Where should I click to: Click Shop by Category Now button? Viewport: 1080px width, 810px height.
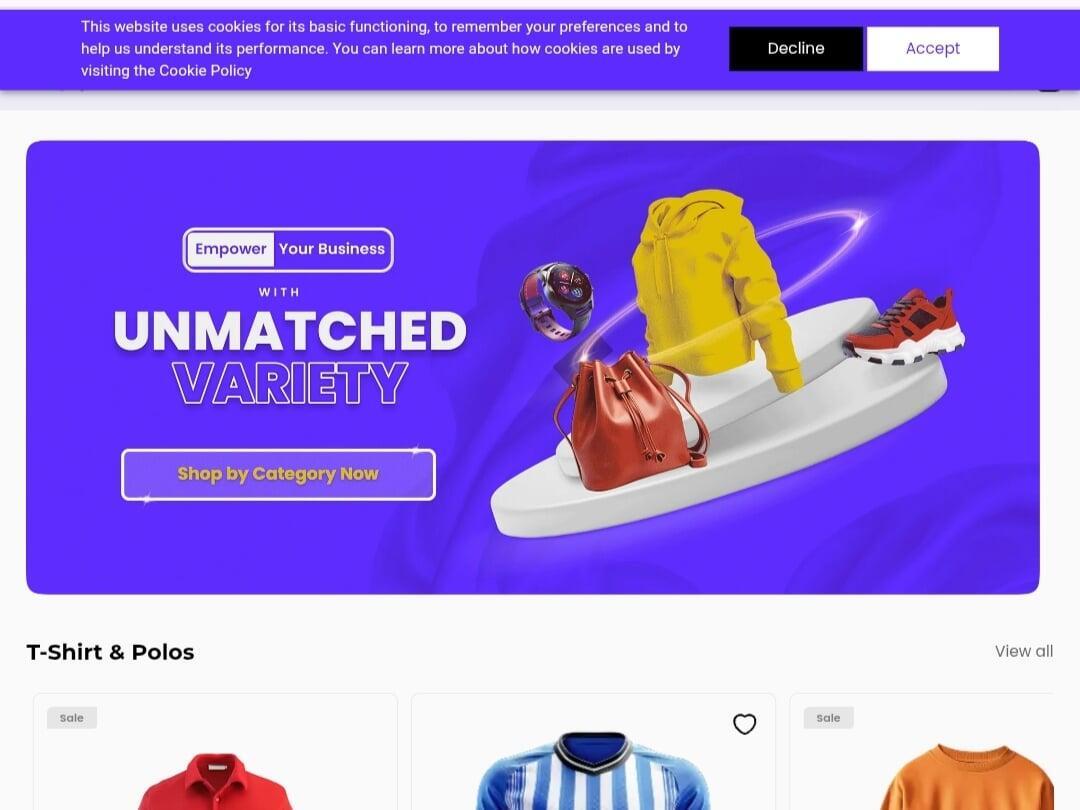click(x=278, y=474)
